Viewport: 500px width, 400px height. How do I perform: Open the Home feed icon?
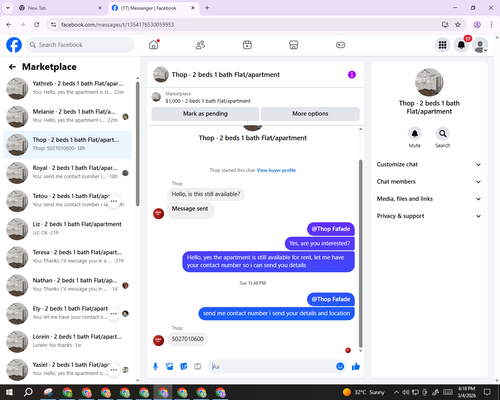[x=154, y=45]
